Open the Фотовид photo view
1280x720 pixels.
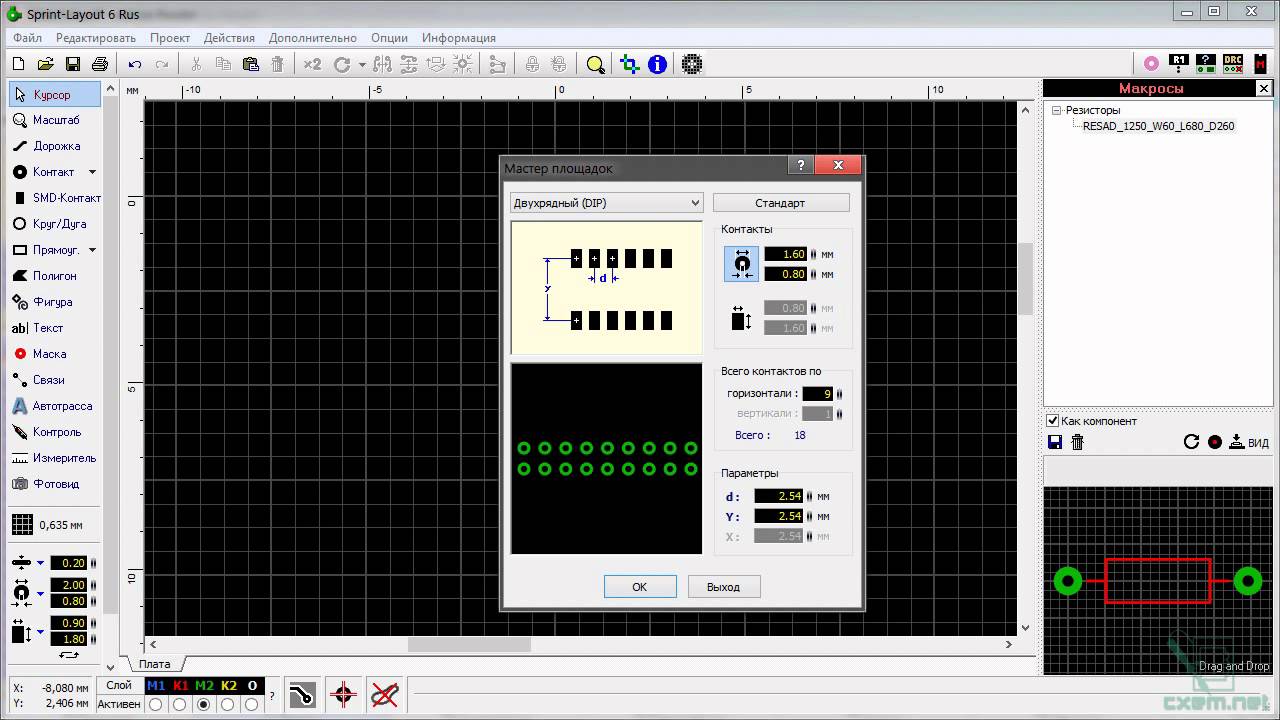coord(55,484)
